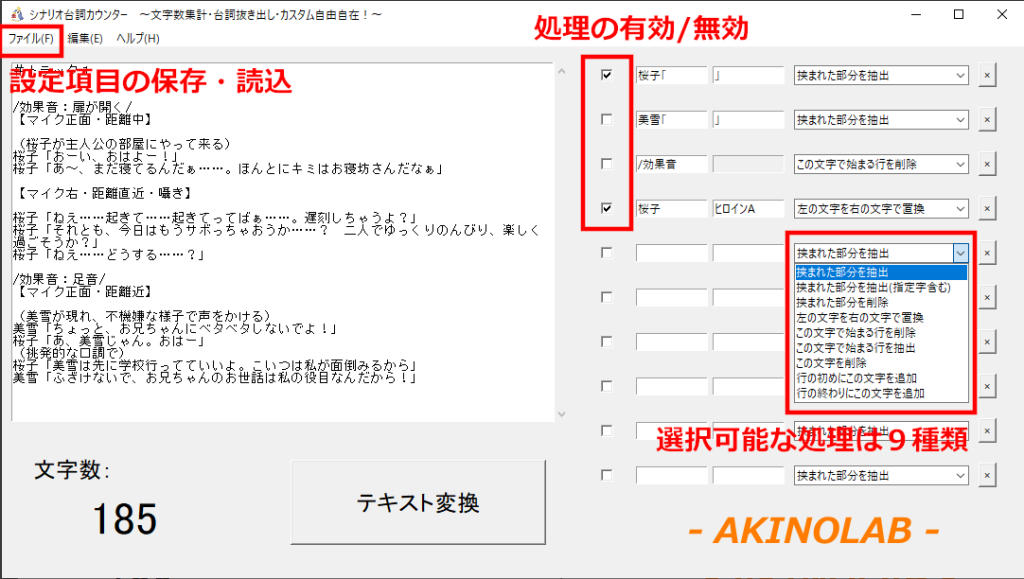The height and width of the screenshot is (579, 1024).
Task: Delete the 桜子「 extraction rule row
Action: pyautogui.click(x=987, y=76)
